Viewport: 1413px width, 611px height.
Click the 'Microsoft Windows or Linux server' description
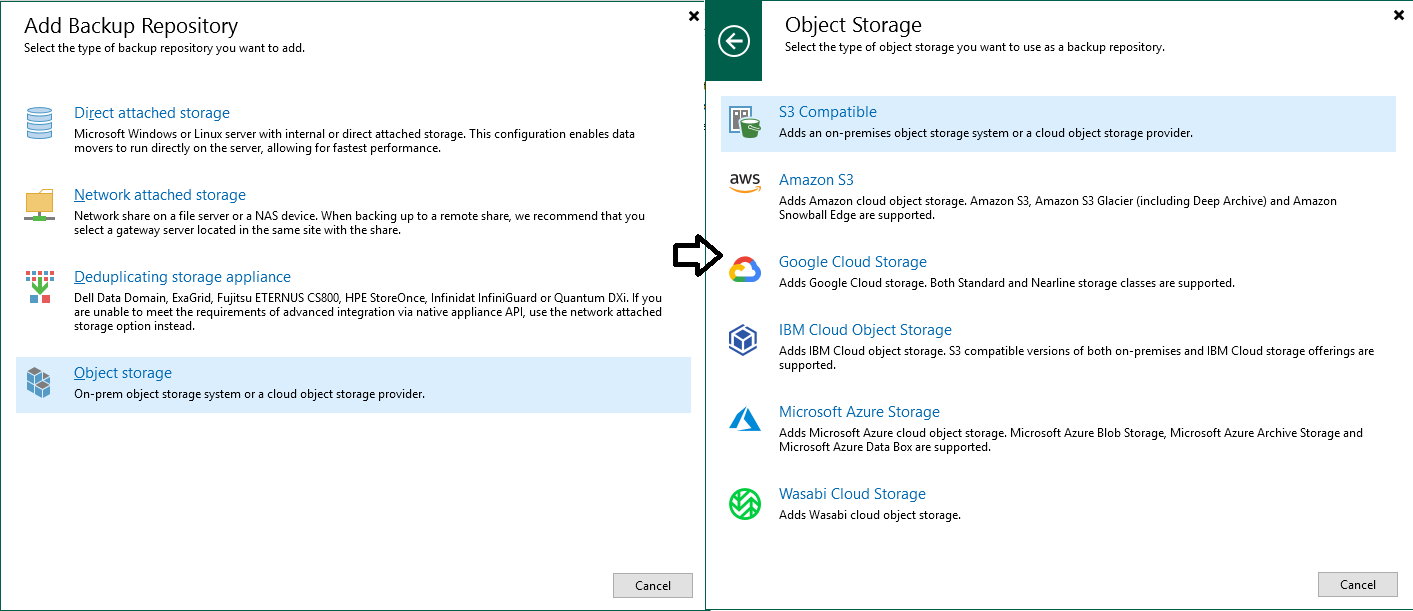355,141
